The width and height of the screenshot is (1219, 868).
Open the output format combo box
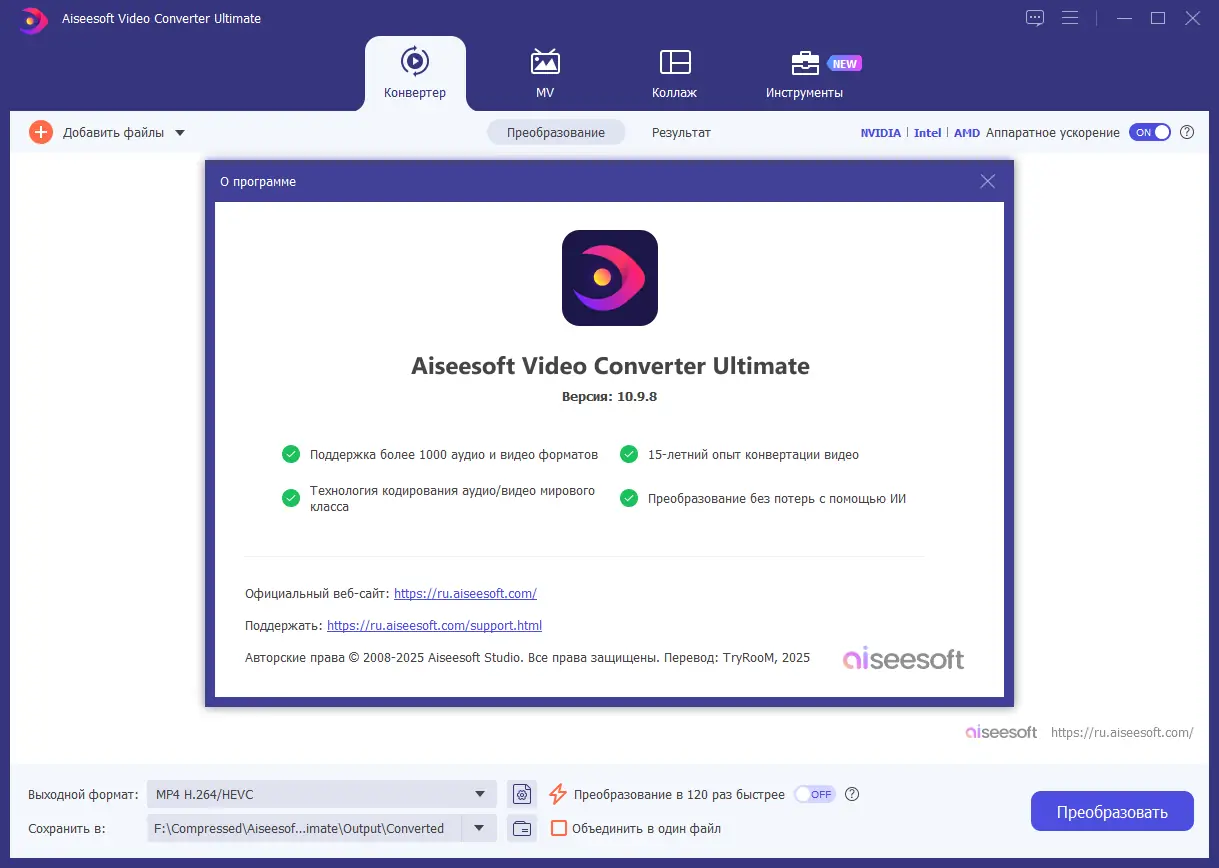321,794
